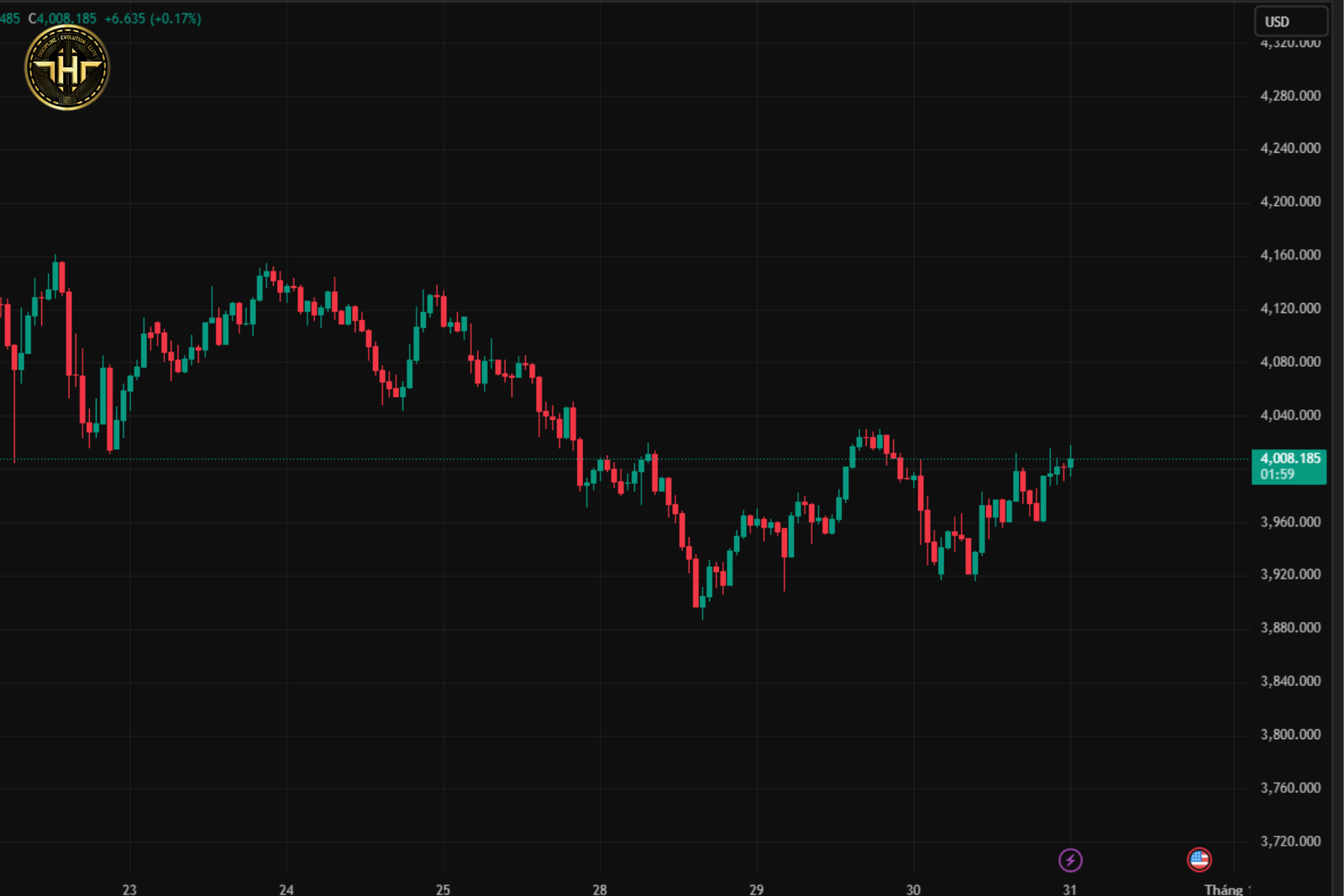
Task: Click the 4,120.000 price axis label
Action: pos(1289,308)
